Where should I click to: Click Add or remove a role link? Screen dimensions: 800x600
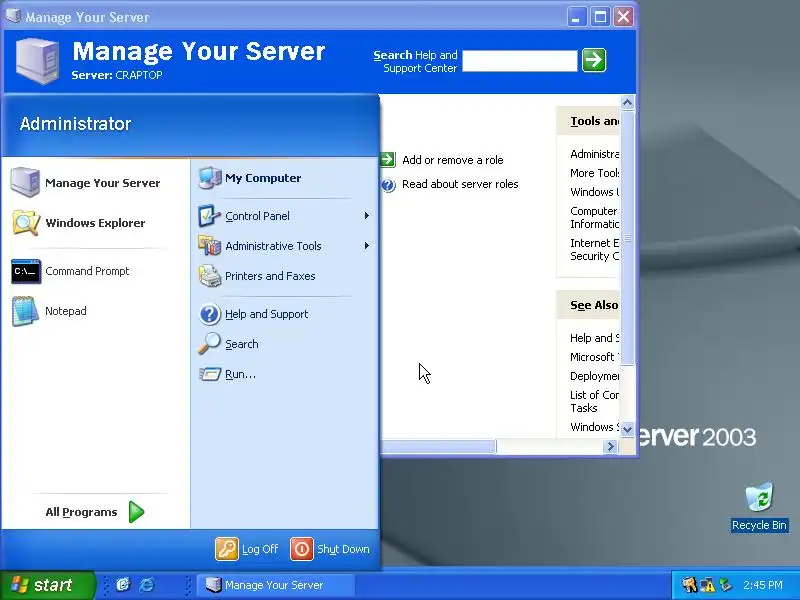tap(453, 160)
